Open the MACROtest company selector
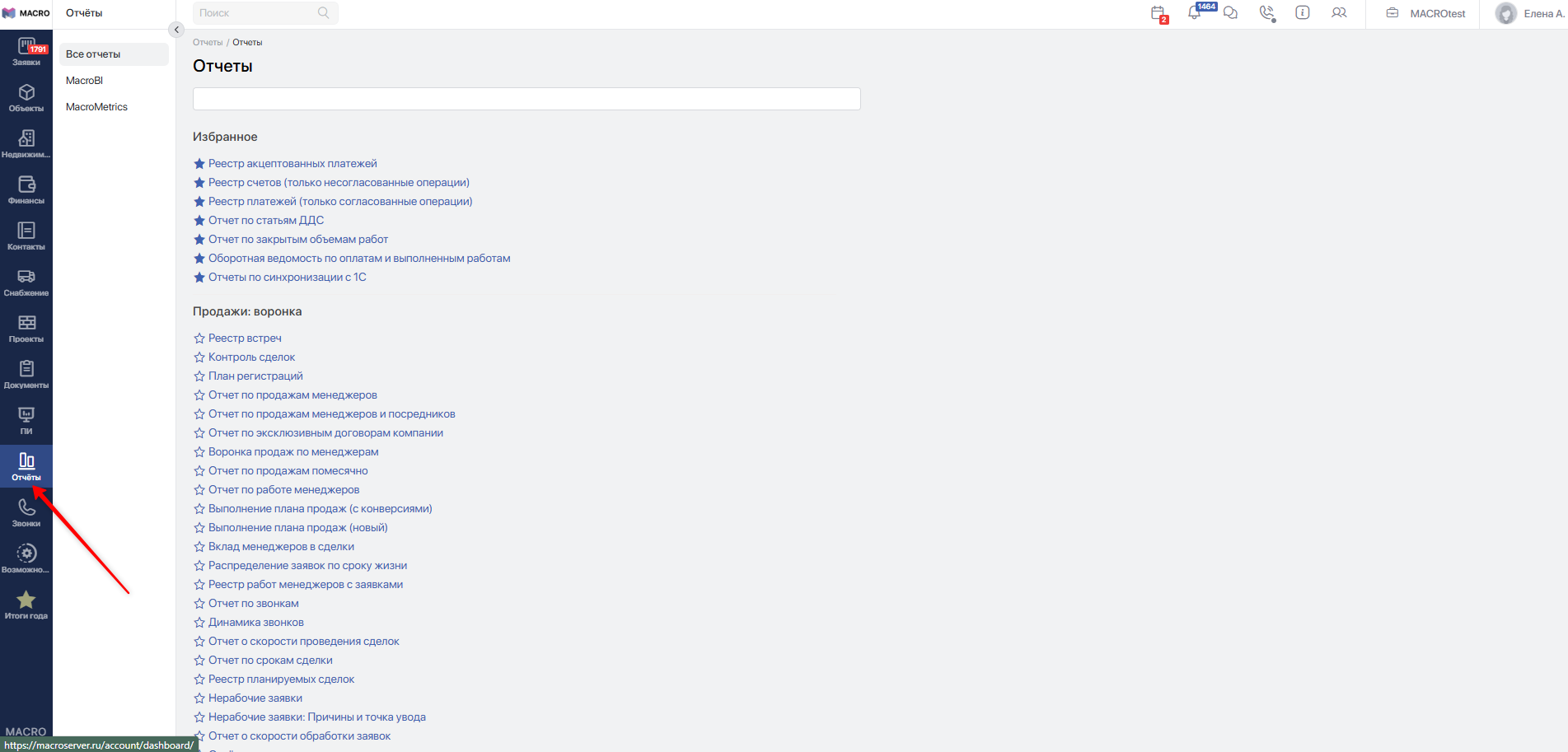1568x752 pixels. pos(1425,14)
